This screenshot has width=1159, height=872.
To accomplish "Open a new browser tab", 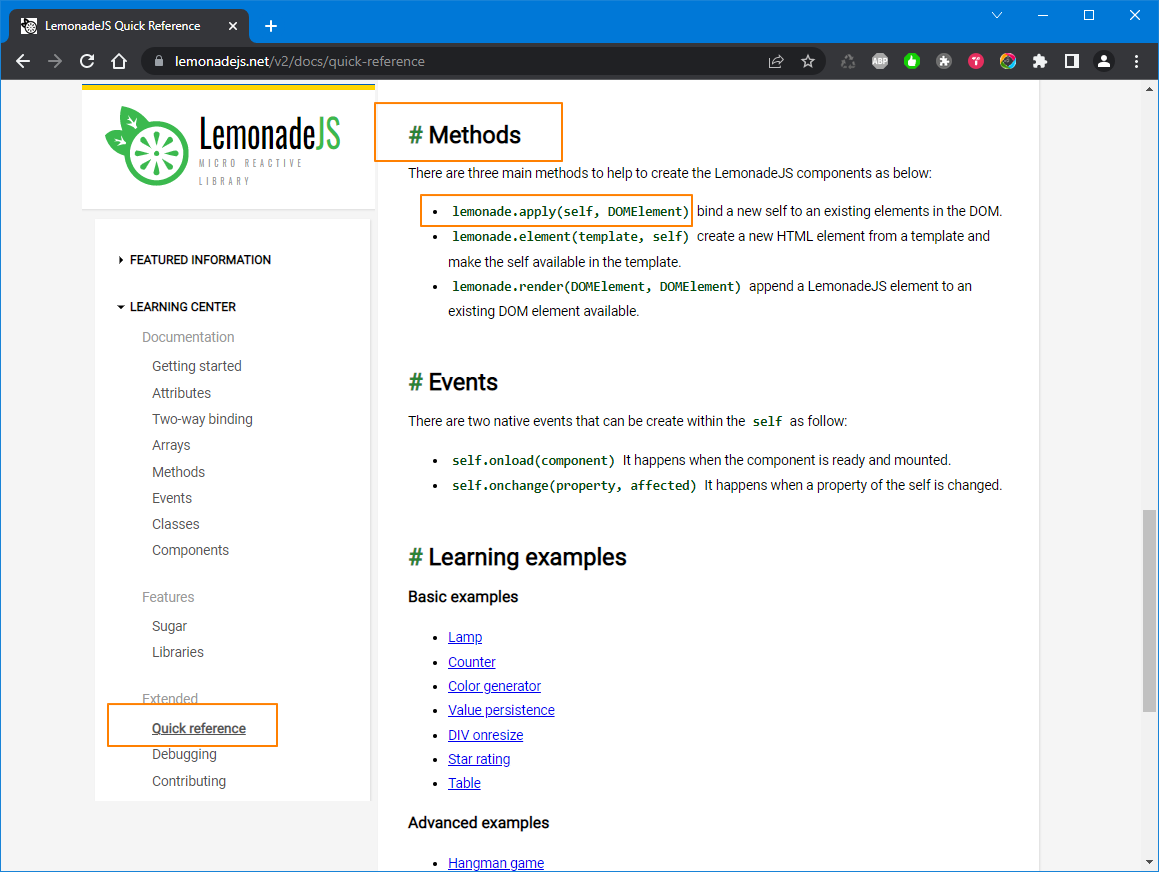I will pyautogui.click(x=271, y=26).
